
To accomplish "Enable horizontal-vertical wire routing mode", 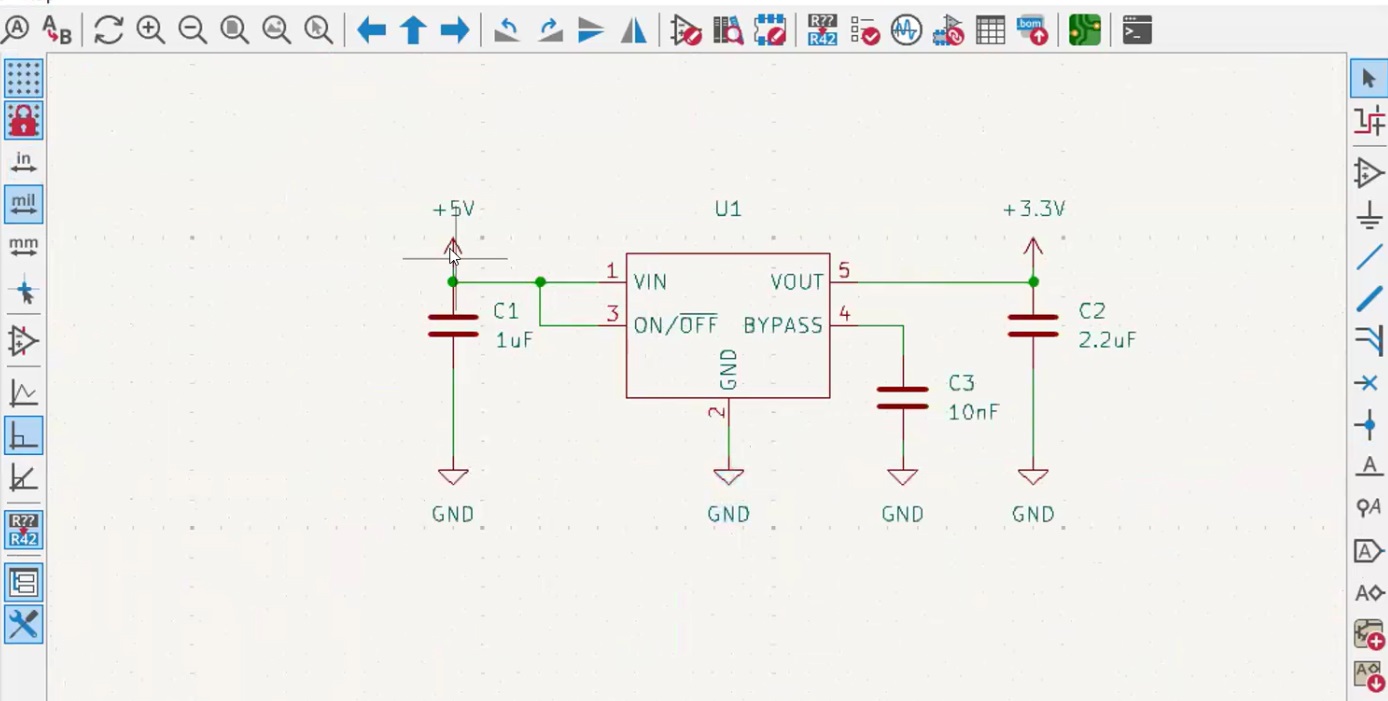I will (x=24, y=435).
